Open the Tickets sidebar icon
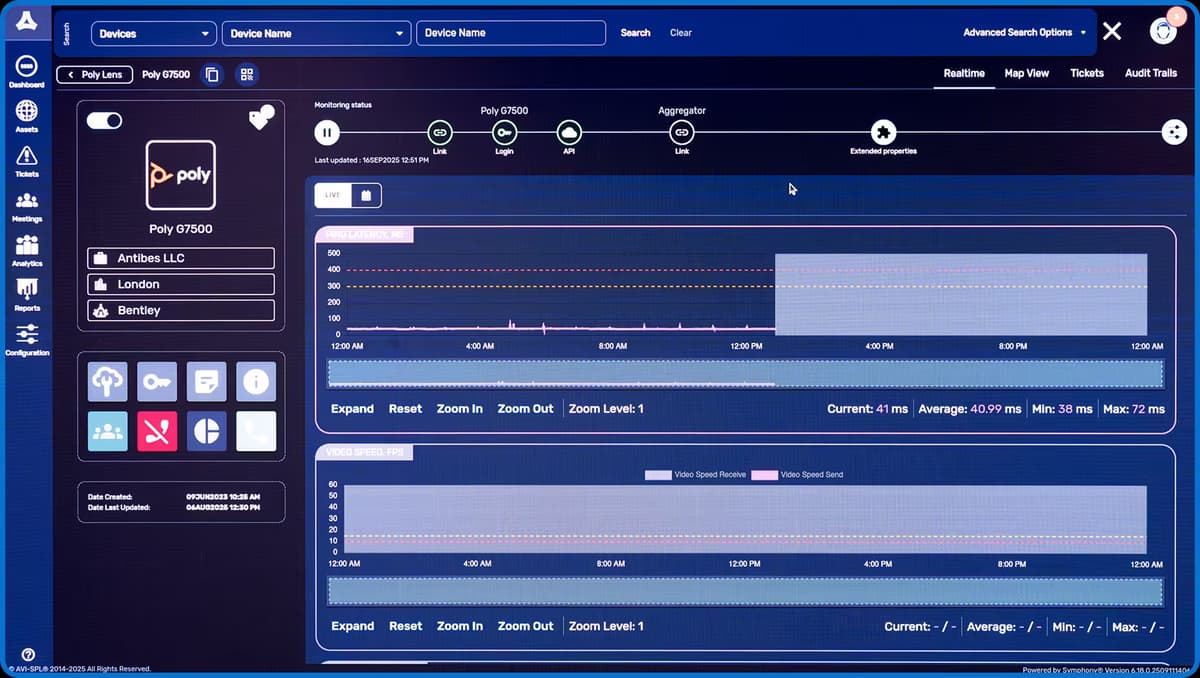Viewport: 1200px width, 678px height. pos(27,160)
